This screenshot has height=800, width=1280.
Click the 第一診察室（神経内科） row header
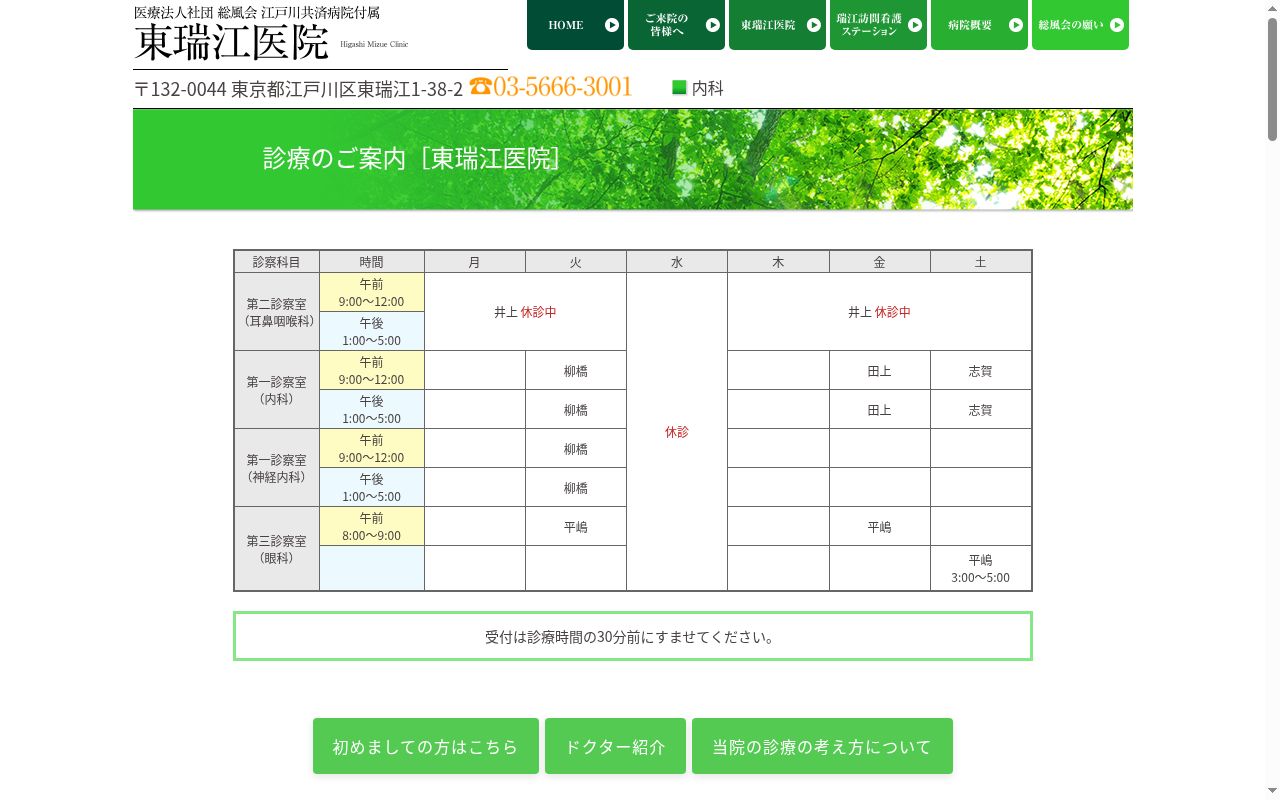(277, 468)
